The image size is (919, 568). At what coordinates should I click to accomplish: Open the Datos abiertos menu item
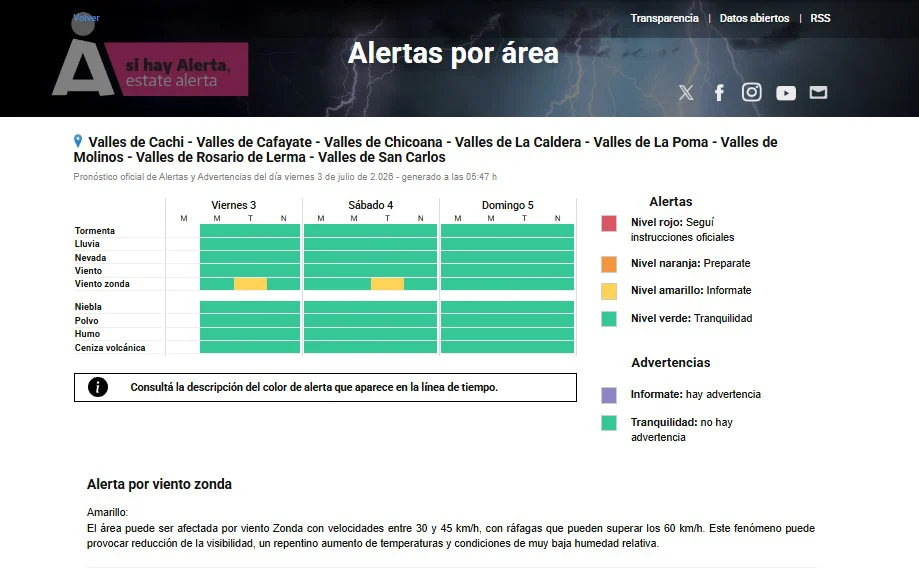pos(754,18)
